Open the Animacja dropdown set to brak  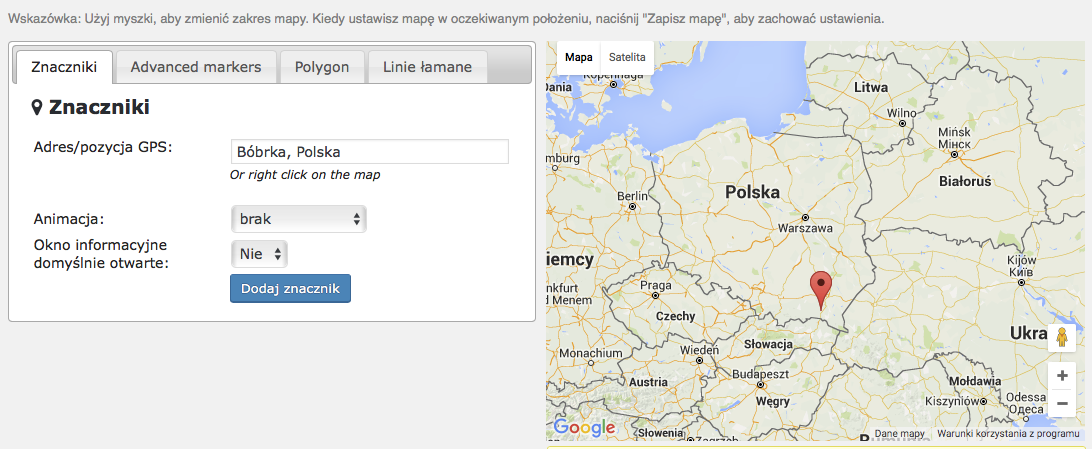pos(299,219)
